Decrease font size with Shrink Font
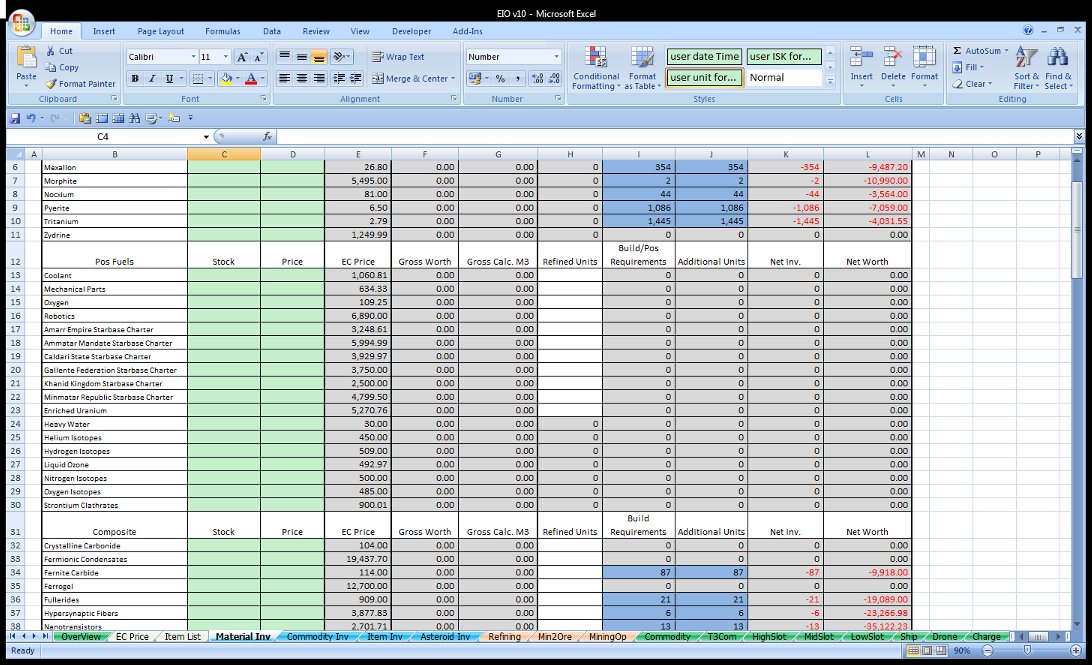1092x665 pixels. click(258, 57)
